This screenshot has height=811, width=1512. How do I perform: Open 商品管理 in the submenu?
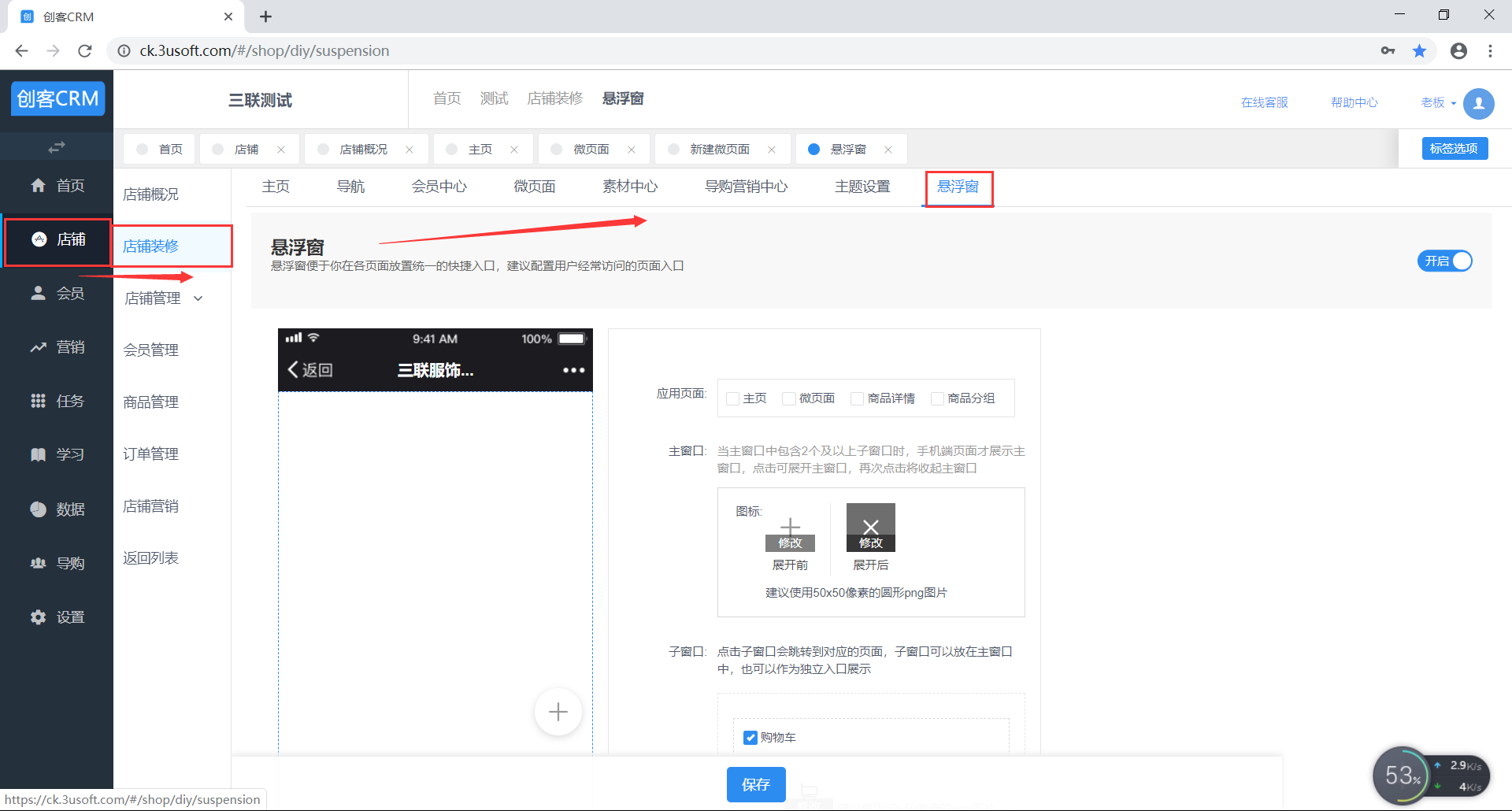[x=151, y=402]
